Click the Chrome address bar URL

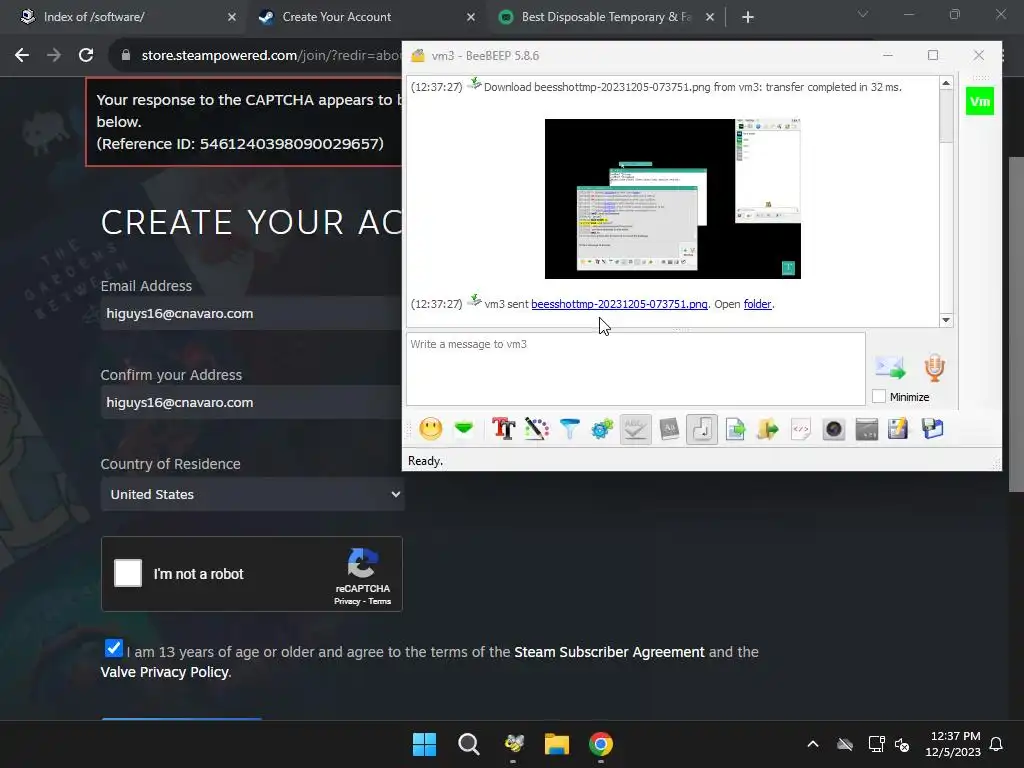(x=271, y=56)
